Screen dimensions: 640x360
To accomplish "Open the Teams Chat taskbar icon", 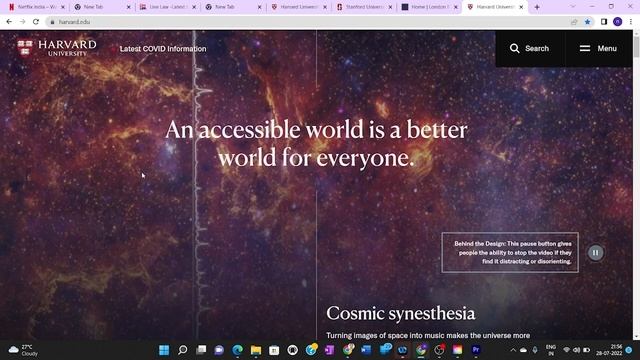I will pos(219,350).
